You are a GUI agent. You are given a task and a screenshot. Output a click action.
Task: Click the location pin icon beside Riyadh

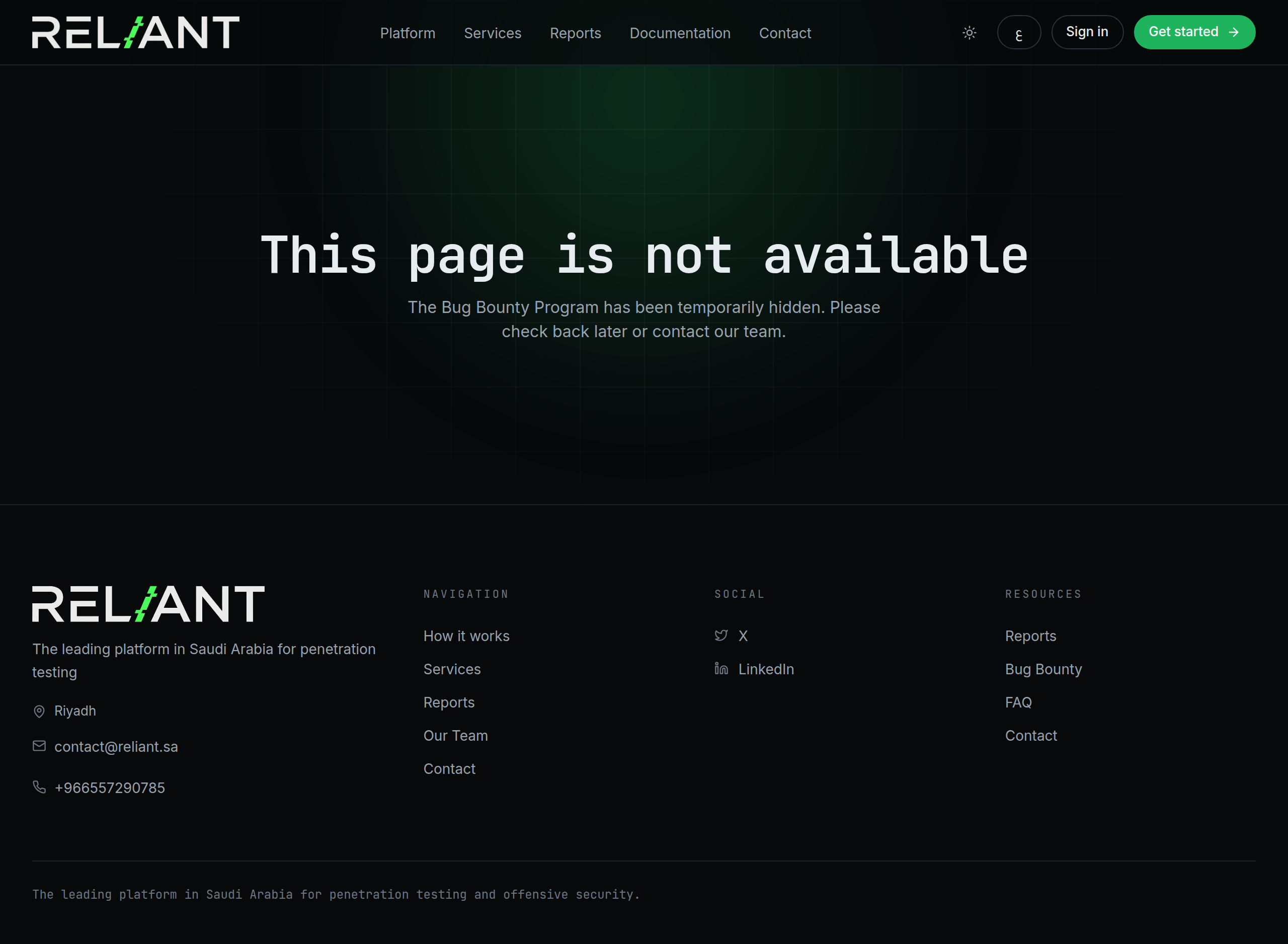point(39,712)
